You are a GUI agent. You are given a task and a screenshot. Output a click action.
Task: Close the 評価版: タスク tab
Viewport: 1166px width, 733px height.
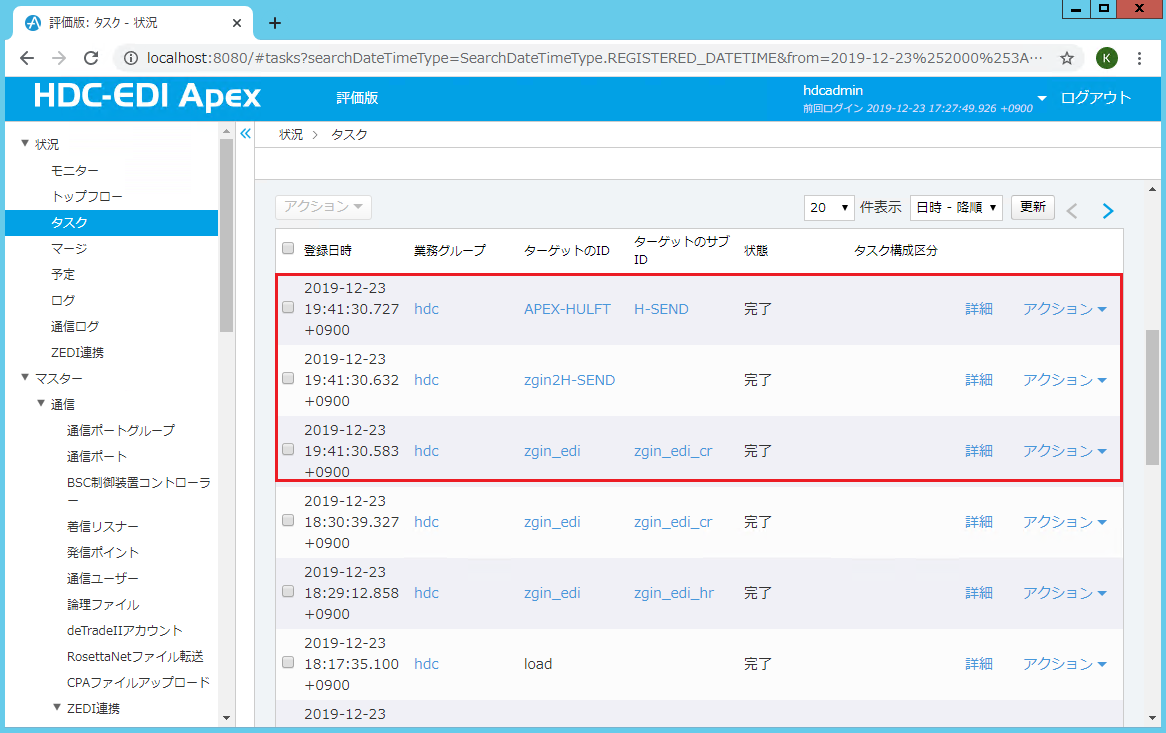(x=236, y=23)
